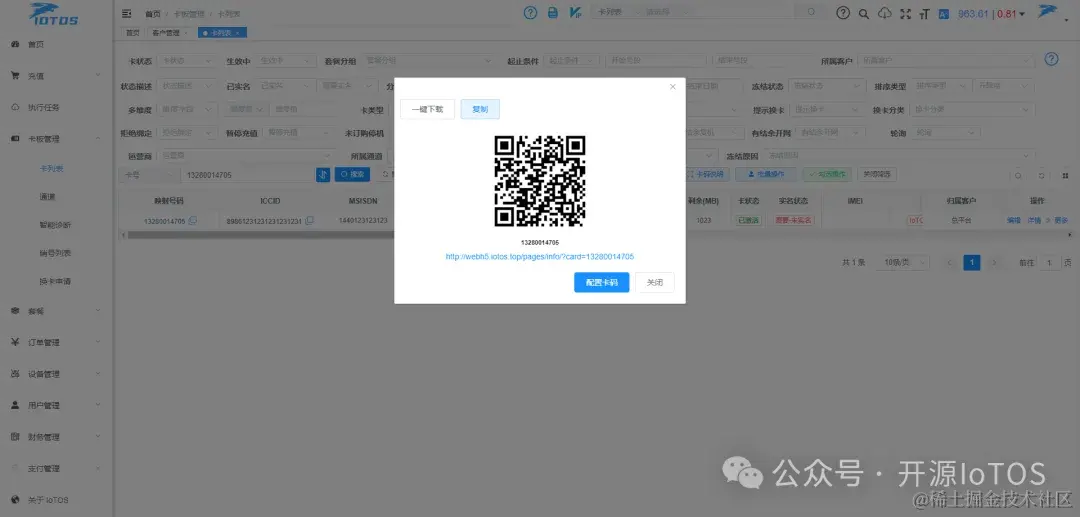1080x517 pixels.
Task: Click the IoTOS avatar logo at top right
Action: point(1048,12)
